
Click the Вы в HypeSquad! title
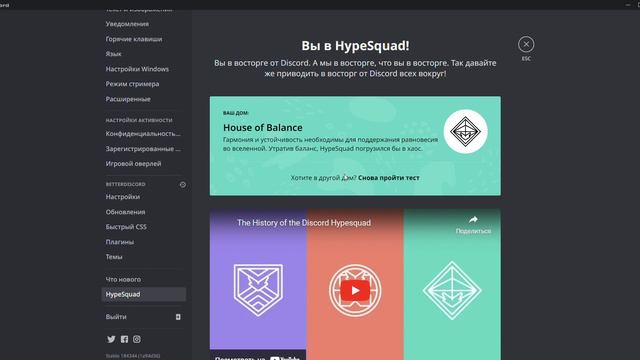coord(355,46)
